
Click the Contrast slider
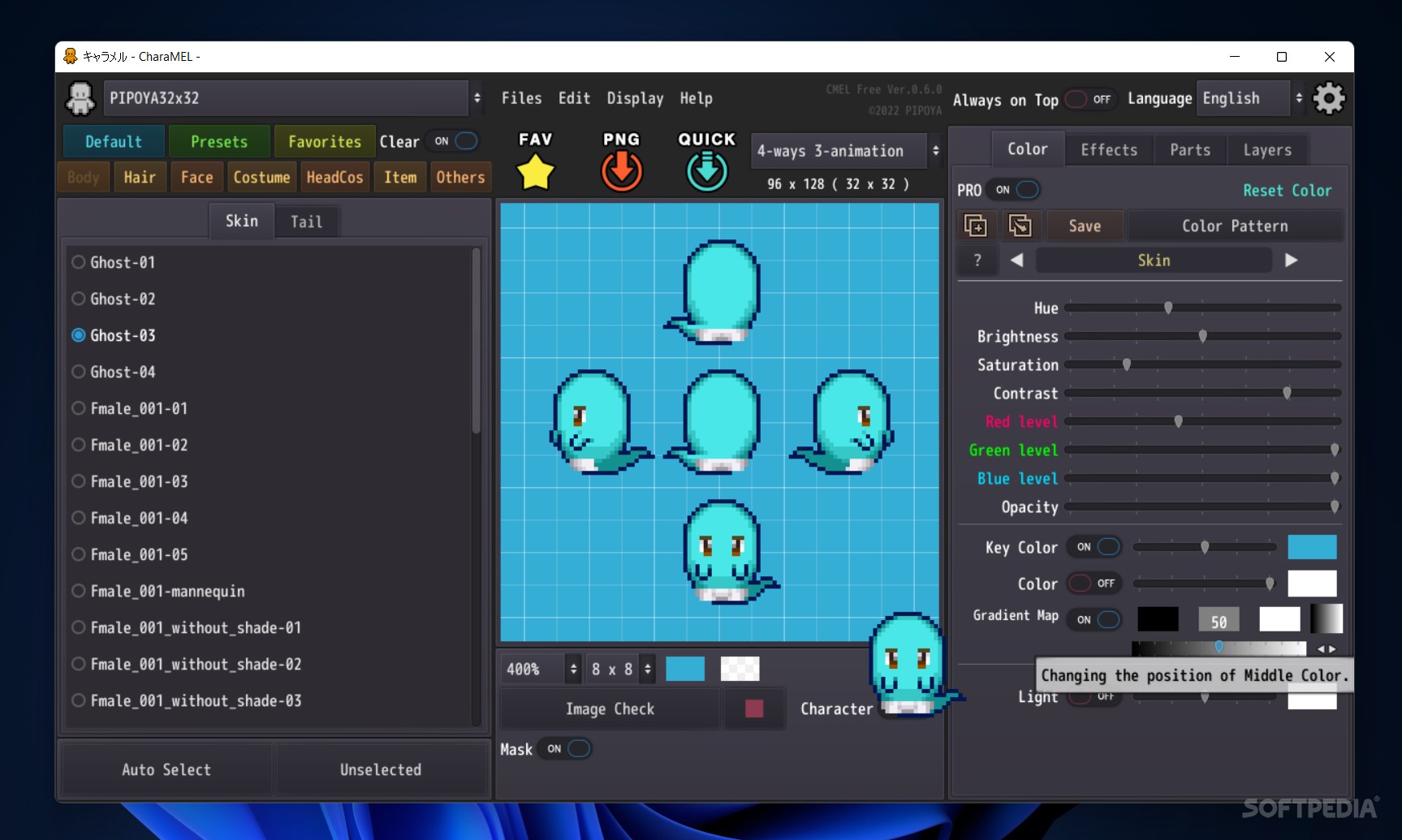[x=1202, y=393]
